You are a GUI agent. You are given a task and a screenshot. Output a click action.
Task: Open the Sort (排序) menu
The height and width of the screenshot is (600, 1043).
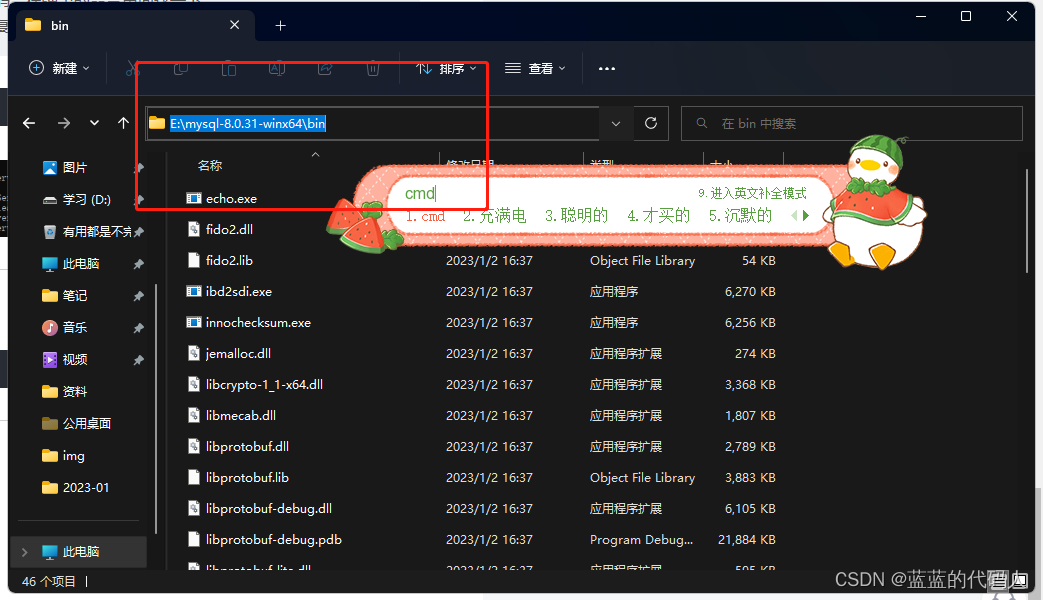click(446, 68)
